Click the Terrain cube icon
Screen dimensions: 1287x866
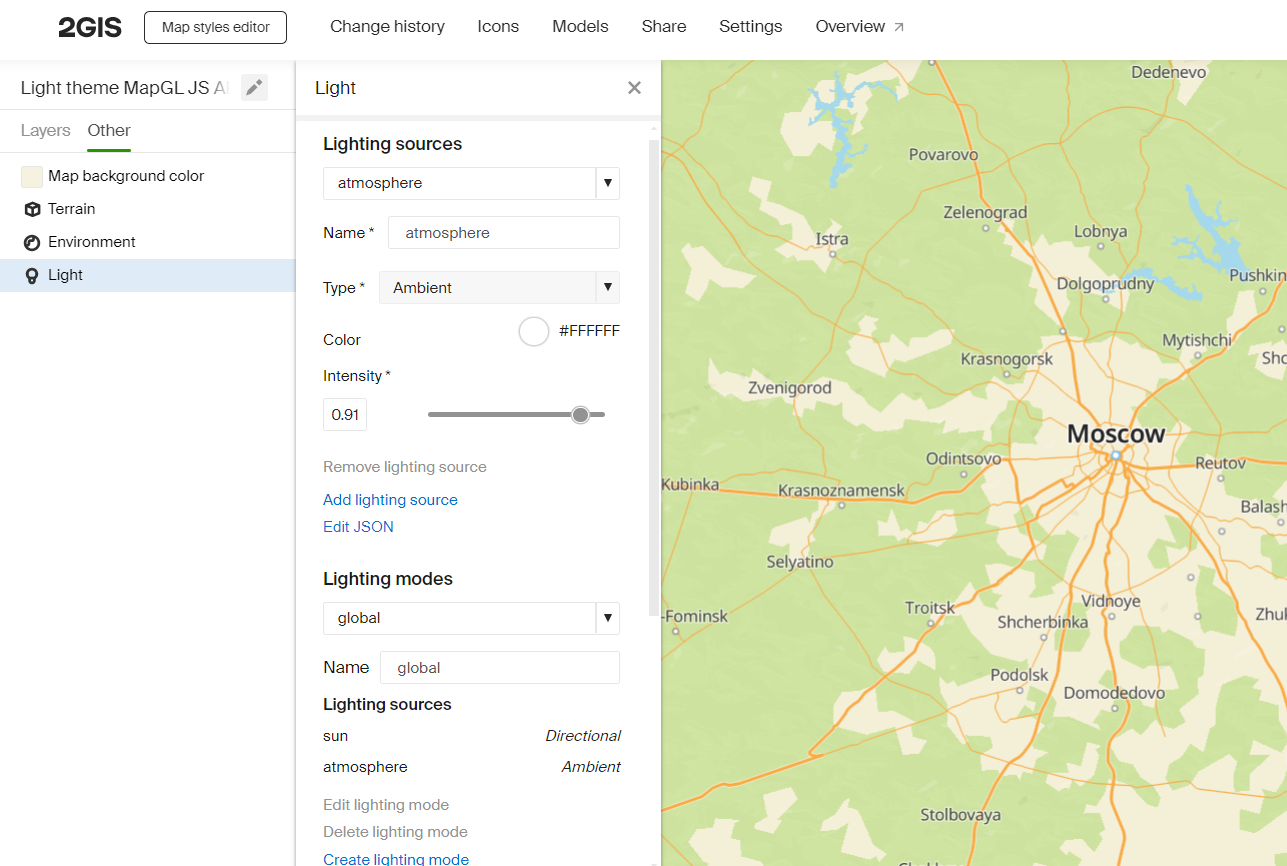[31, 209]
